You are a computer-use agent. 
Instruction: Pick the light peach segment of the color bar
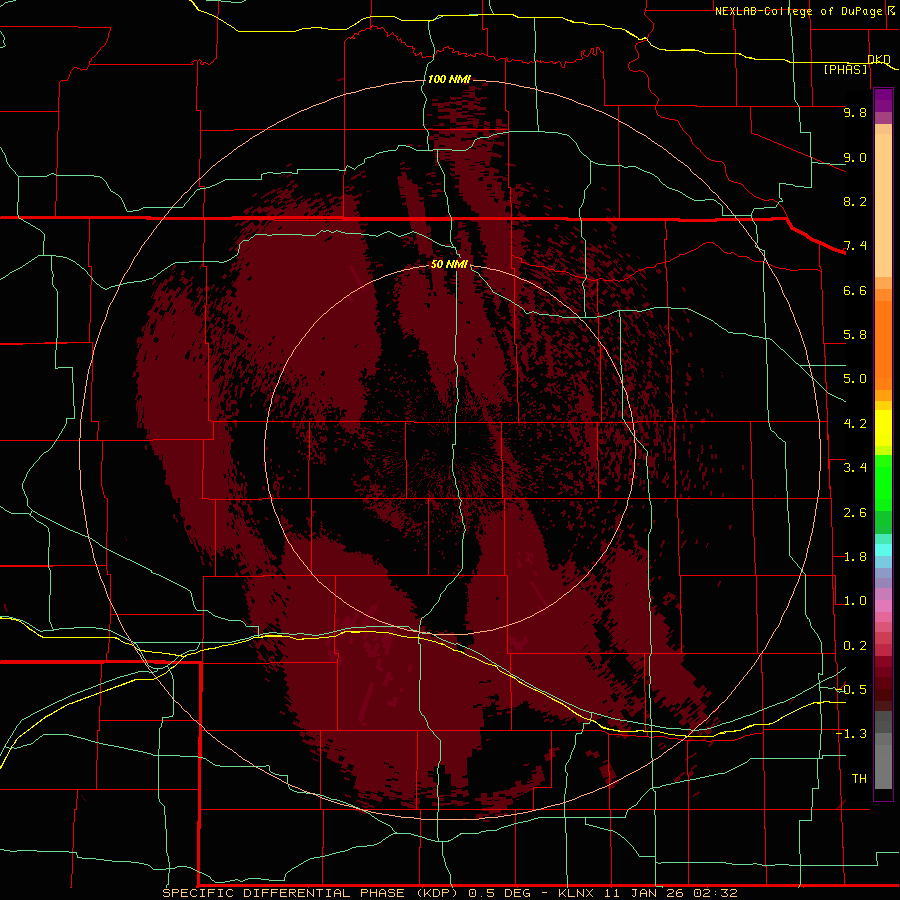883,204
